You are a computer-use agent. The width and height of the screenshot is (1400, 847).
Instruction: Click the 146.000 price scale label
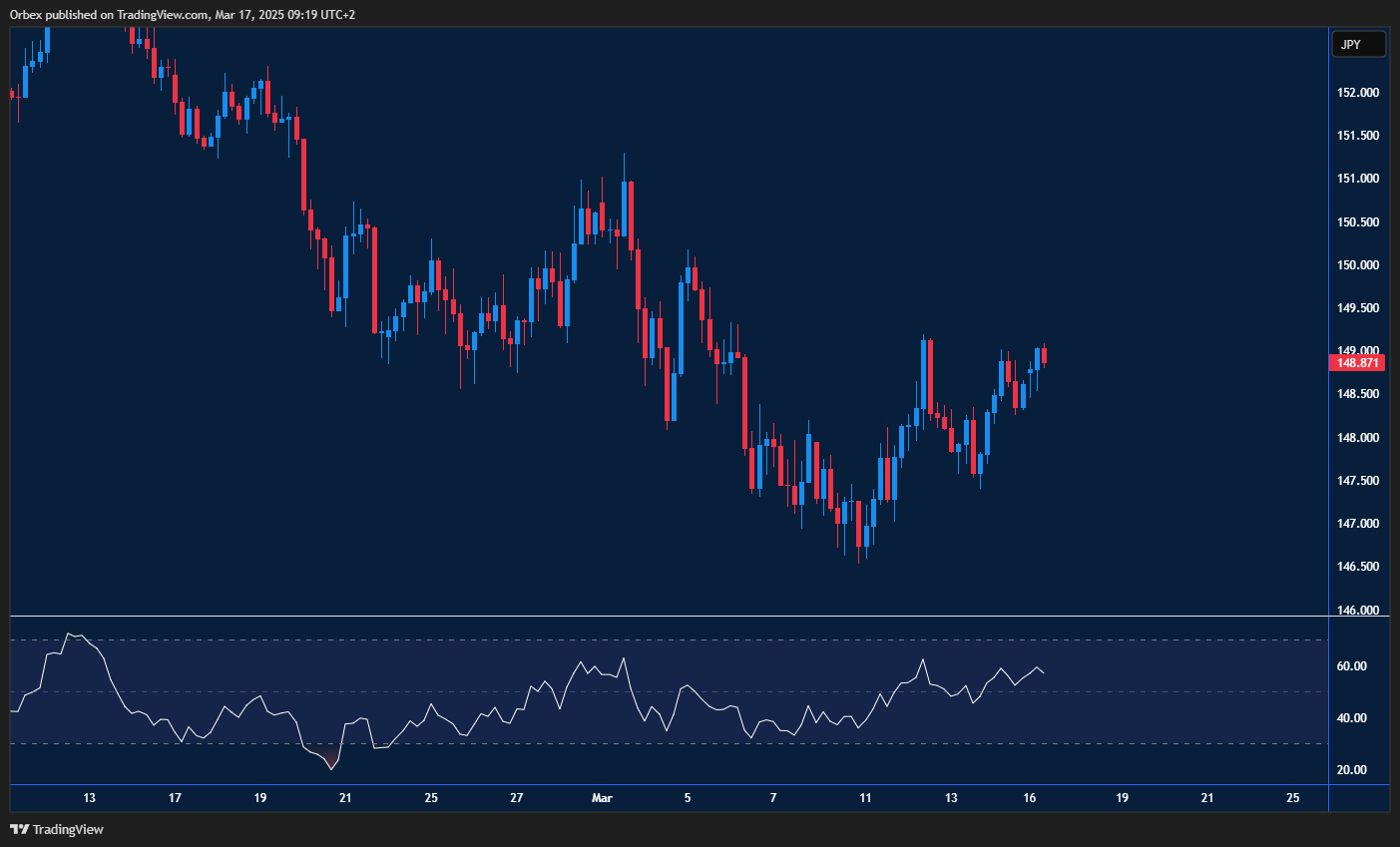[1358, 611]
